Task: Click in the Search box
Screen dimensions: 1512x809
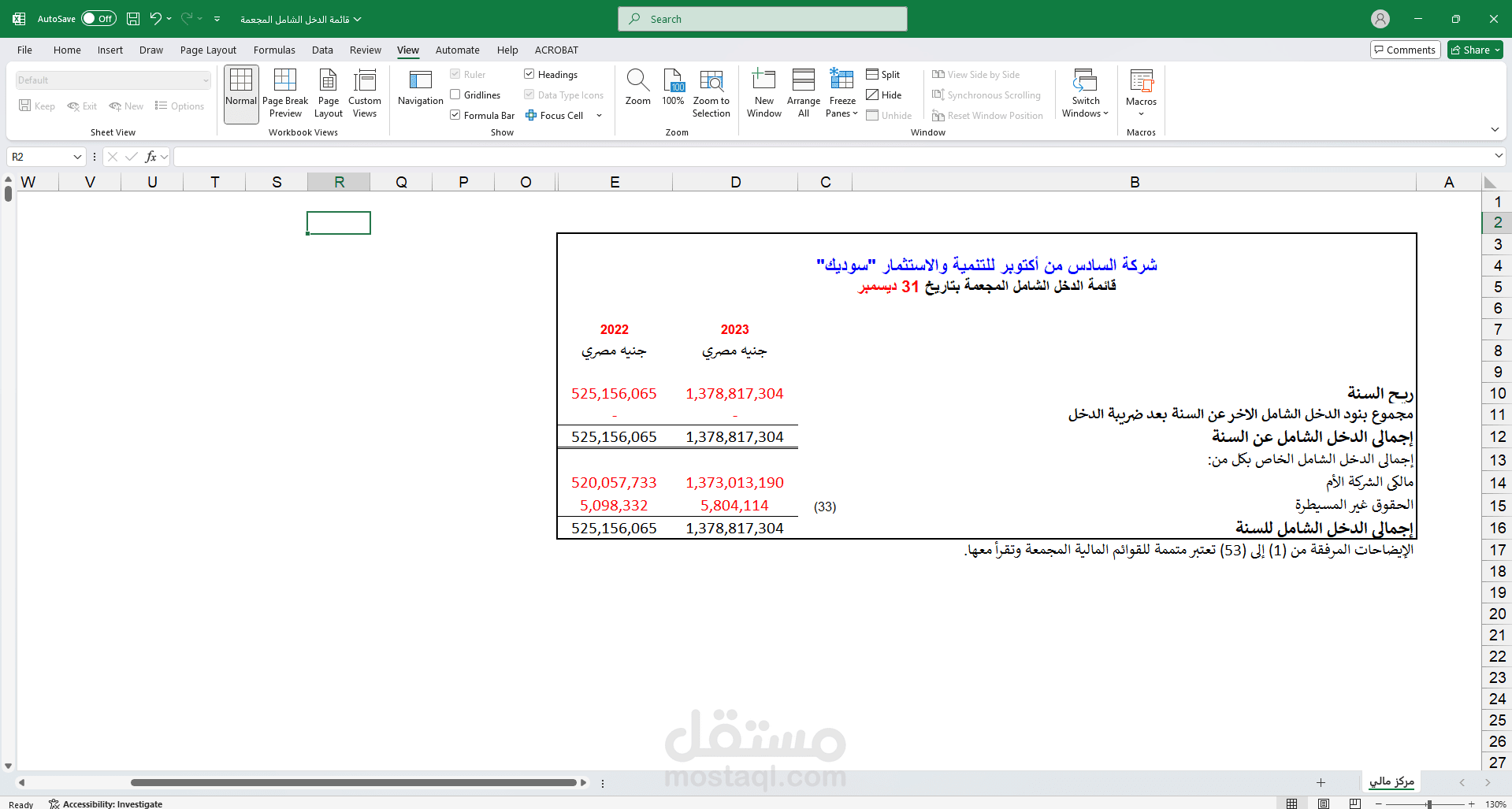Action: 763,19
